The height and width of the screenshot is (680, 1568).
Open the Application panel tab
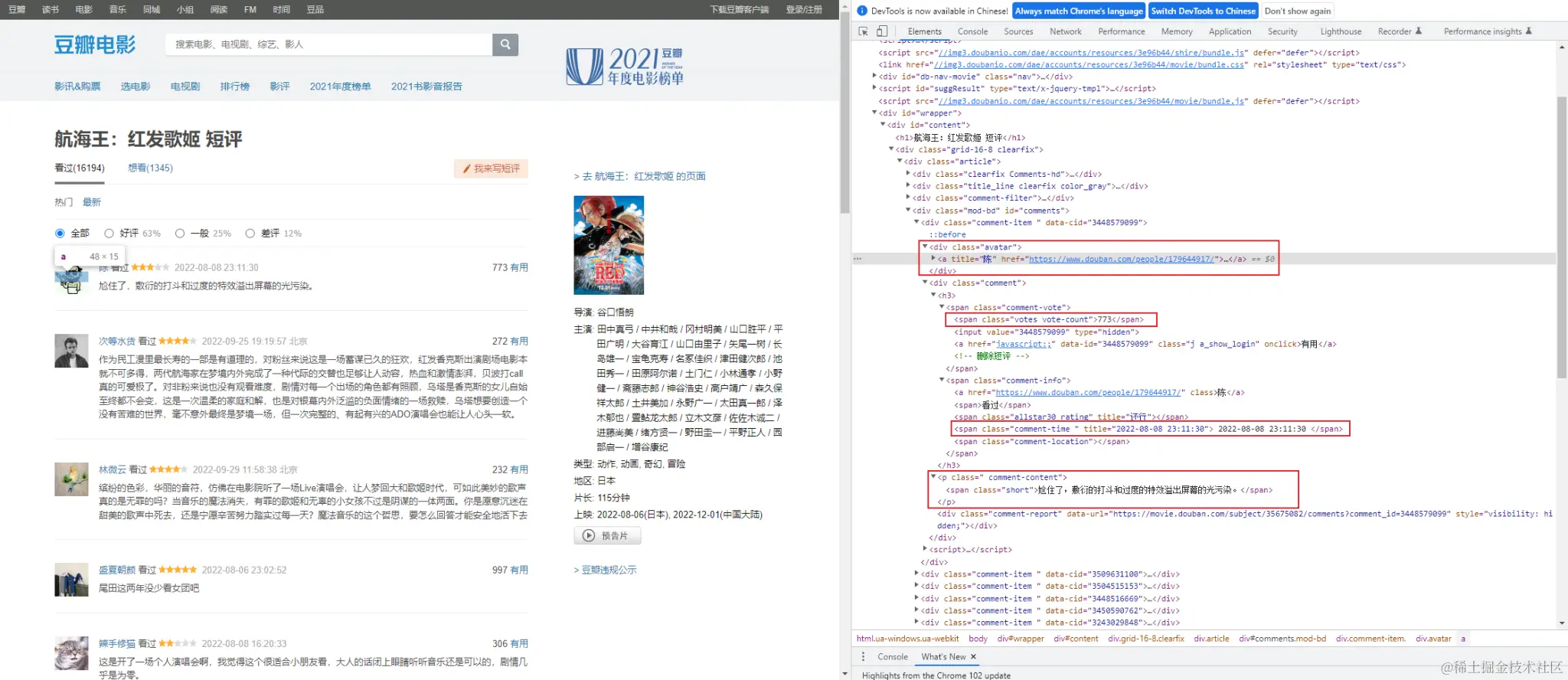click(1230, 31)
